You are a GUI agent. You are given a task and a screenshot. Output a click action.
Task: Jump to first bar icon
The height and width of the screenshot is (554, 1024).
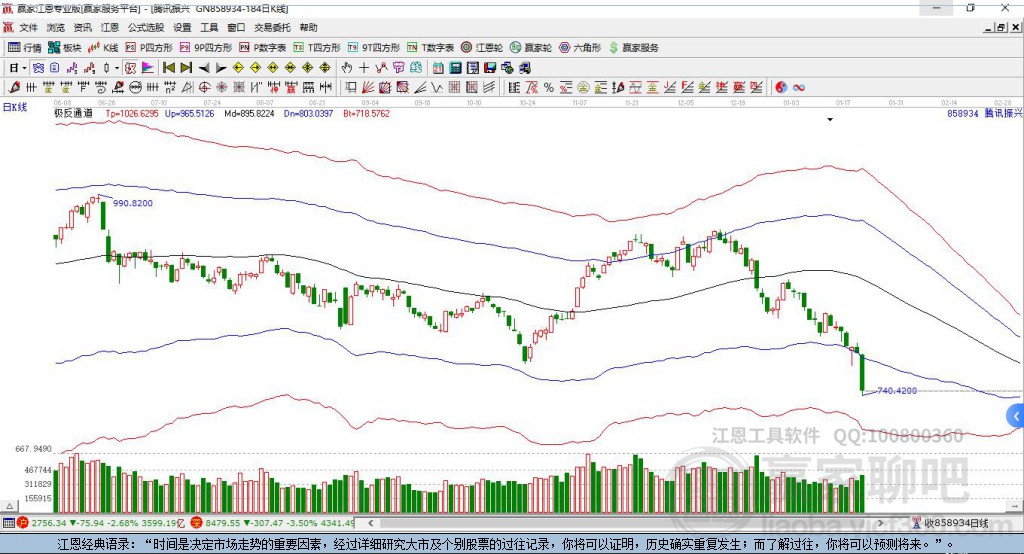(x=168, y=68)
